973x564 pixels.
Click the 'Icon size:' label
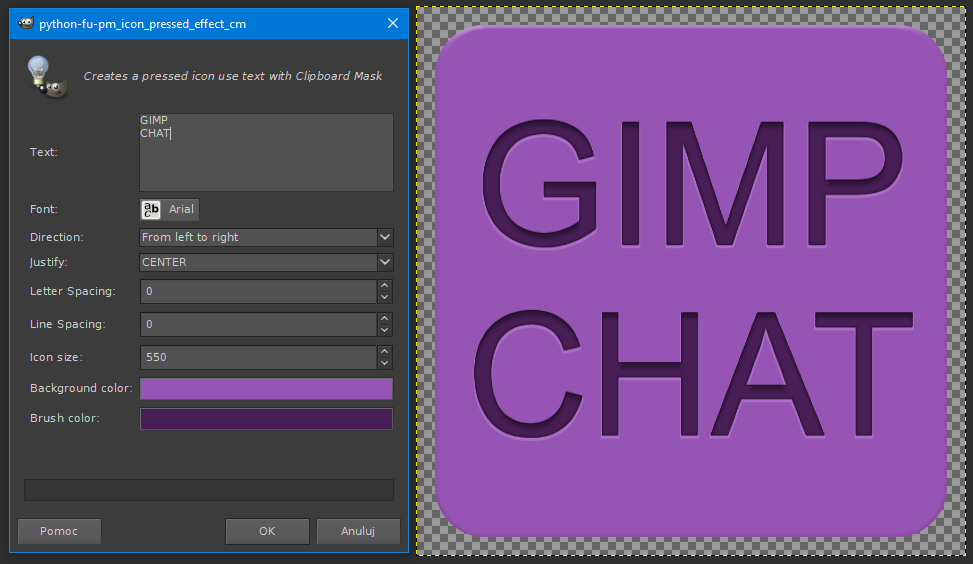56,357
